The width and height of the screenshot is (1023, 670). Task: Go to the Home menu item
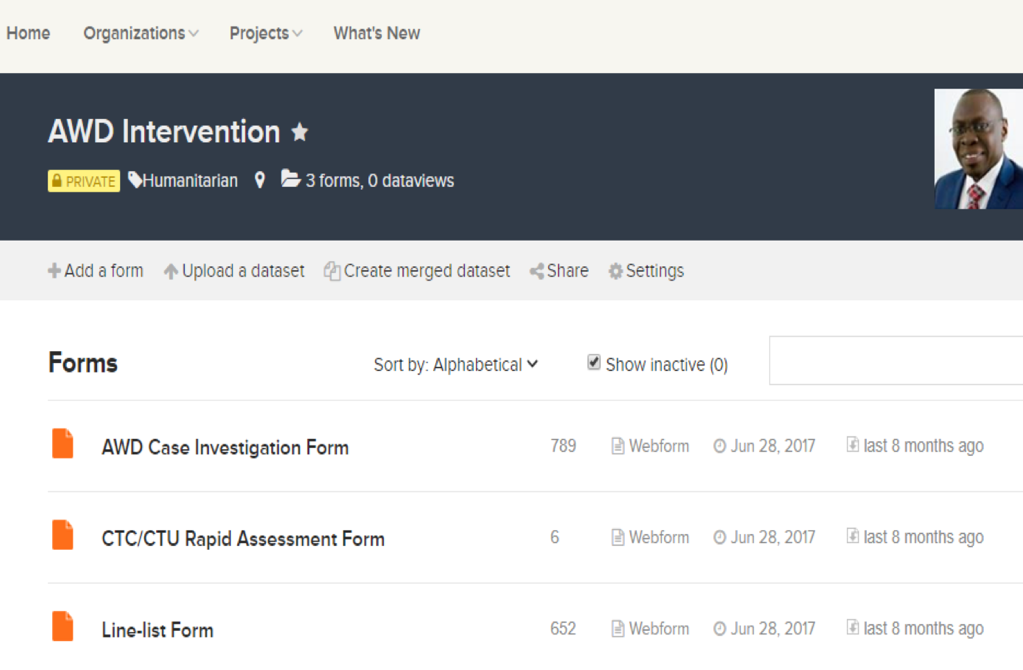[x=28, y=33]
